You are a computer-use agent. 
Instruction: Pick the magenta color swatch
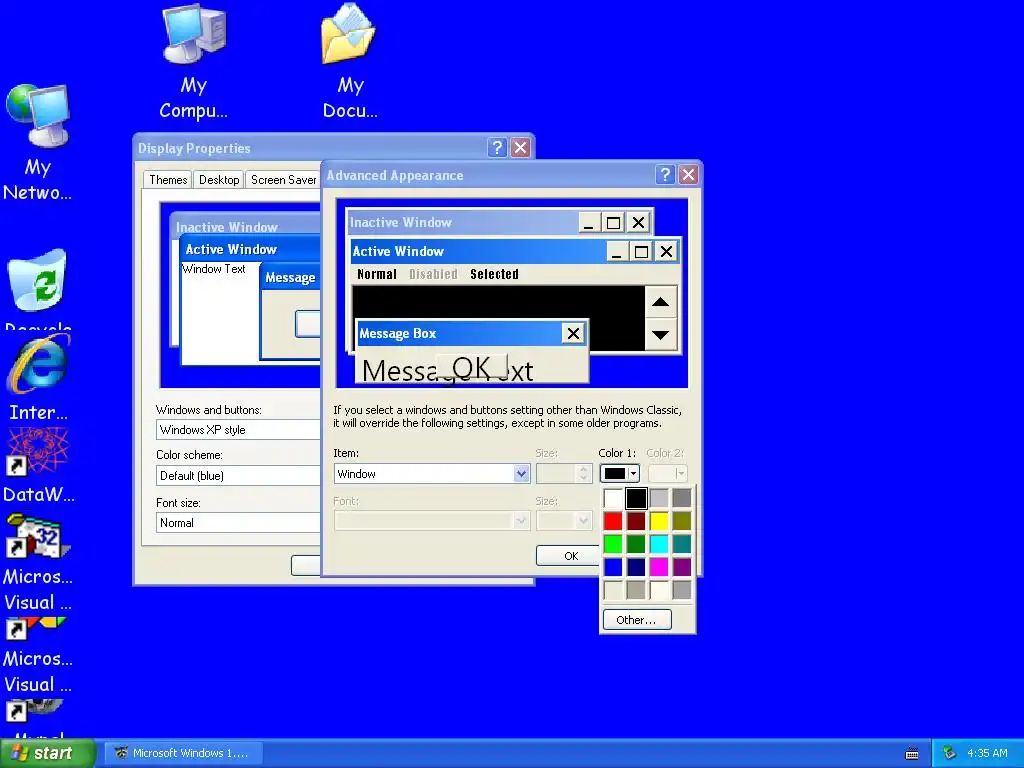click(x=659, y=567)
